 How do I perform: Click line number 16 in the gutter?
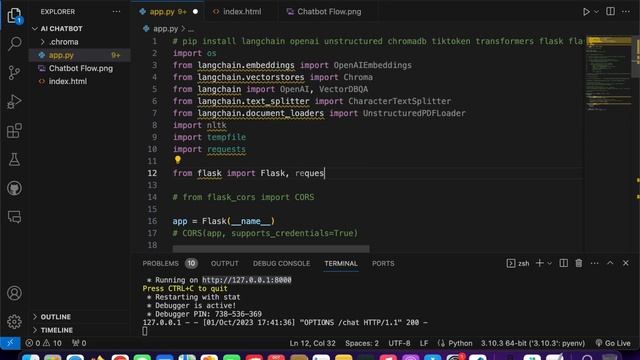coord(152,221)
